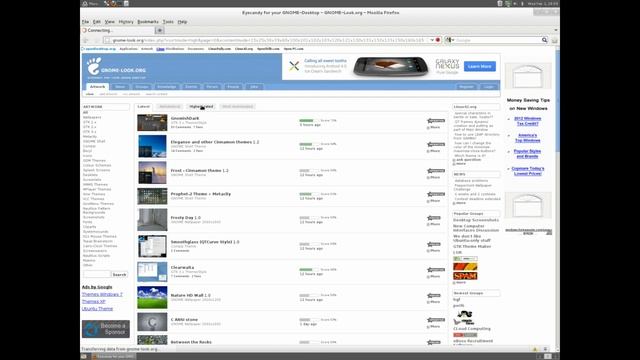Switch to the Most downloaded tab
This screenshot has width=640, height=360.
click(x=238, y=107)
